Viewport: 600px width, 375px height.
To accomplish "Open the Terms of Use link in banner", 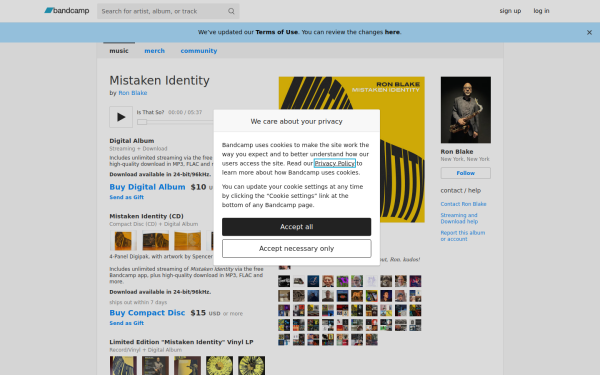I will (277, 32).
